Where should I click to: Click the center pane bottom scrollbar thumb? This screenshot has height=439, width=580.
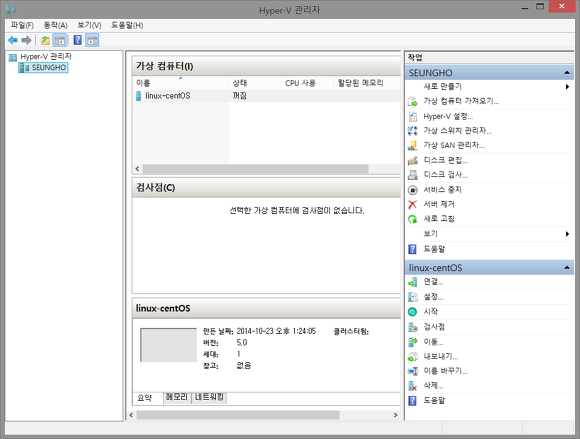click(238, 415)
